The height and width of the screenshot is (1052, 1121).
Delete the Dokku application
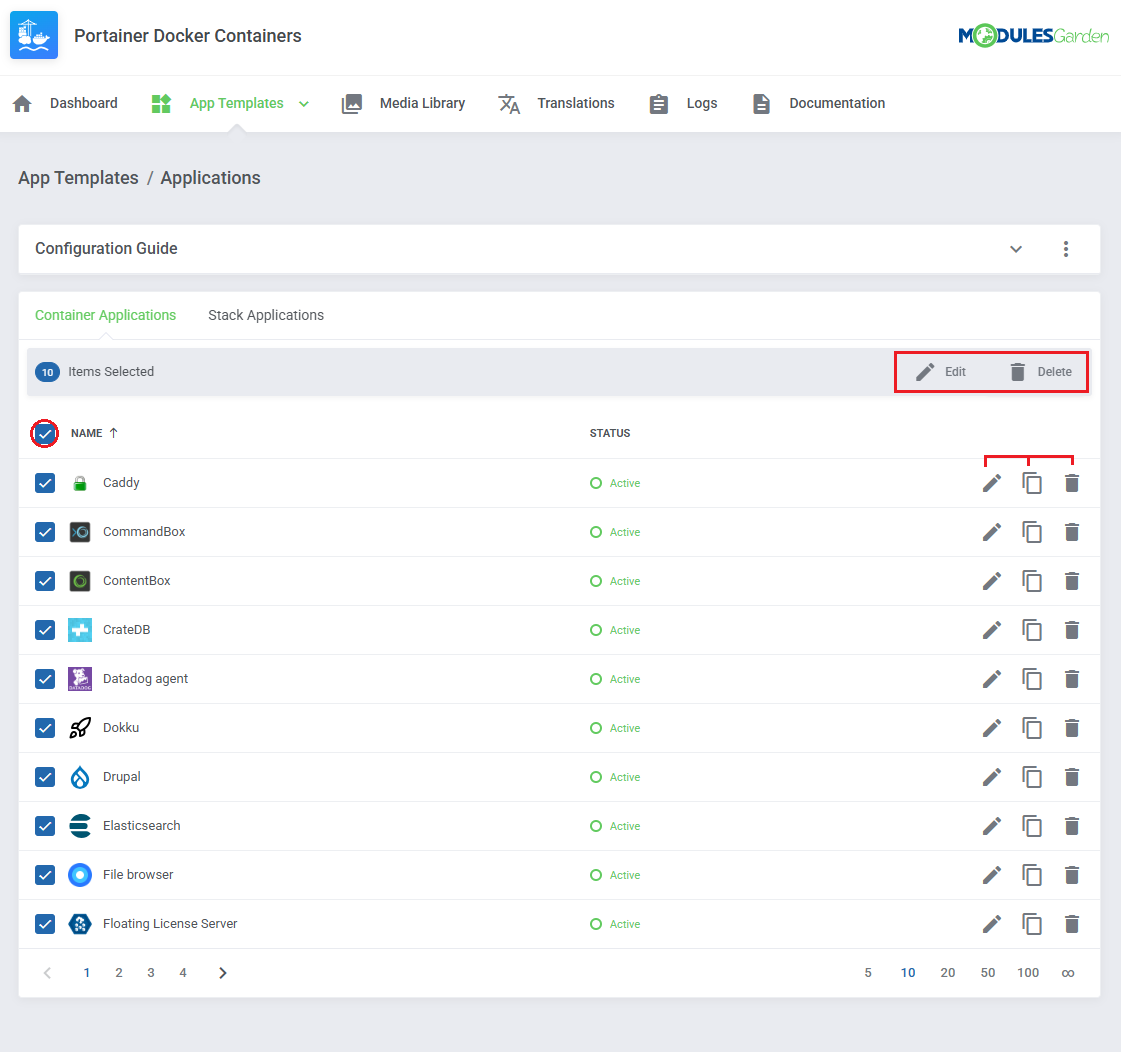click(1072, 728)
